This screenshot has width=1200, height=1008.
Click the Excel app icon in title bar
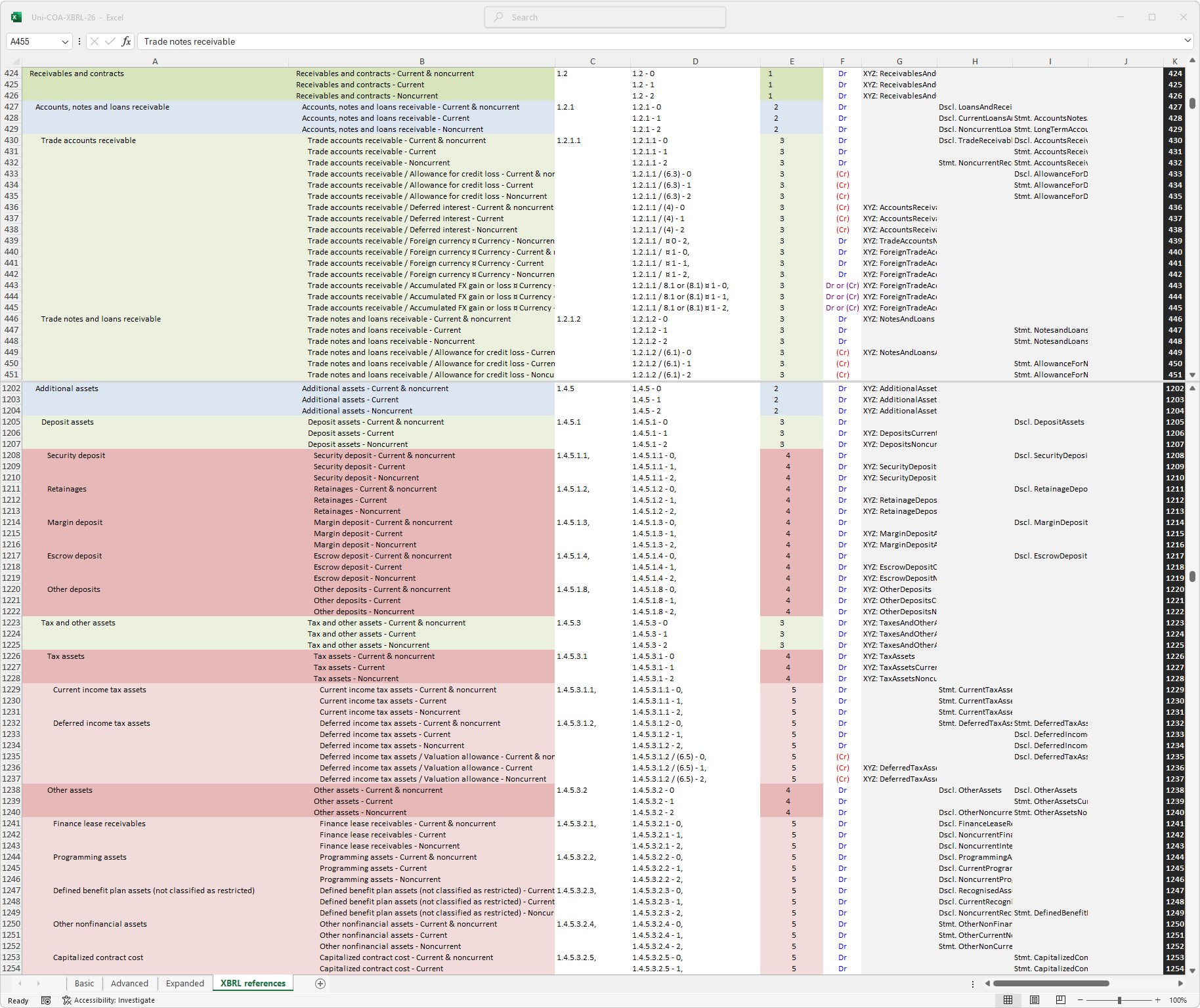click(16, 17)
